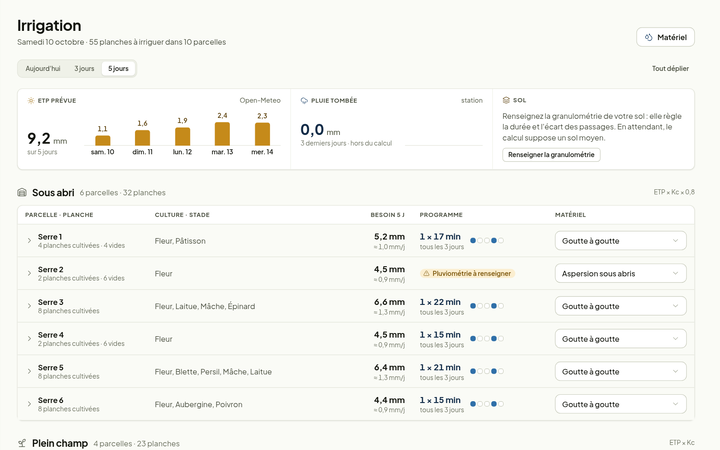Expand the Serre 5 row chevron
The height and width of the screenshot is (450, 720).
[x=29, y=371]
